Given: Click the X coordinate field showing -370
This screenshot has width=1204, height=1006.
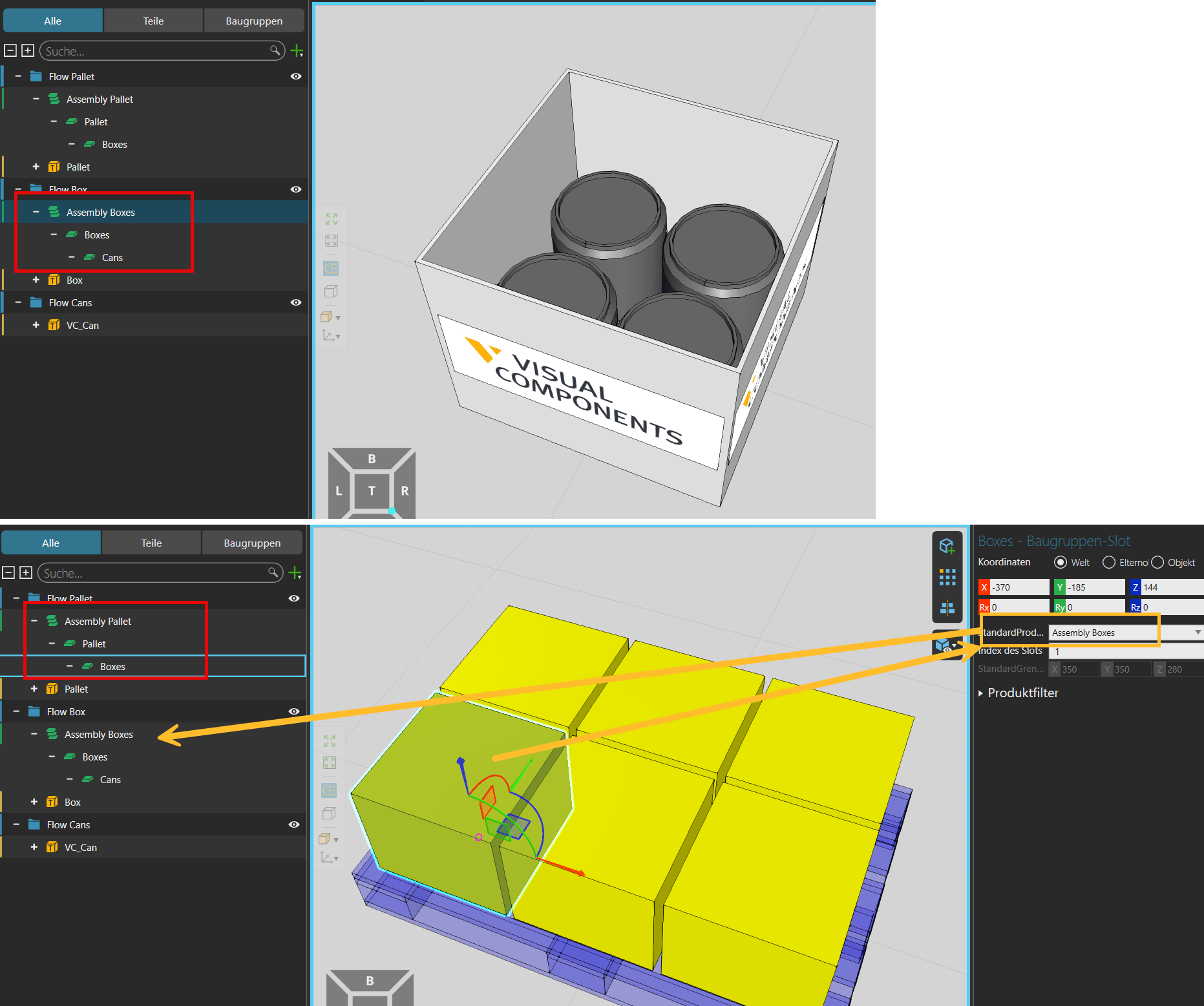Looking at the screenshot, I should coord(1019,587).
